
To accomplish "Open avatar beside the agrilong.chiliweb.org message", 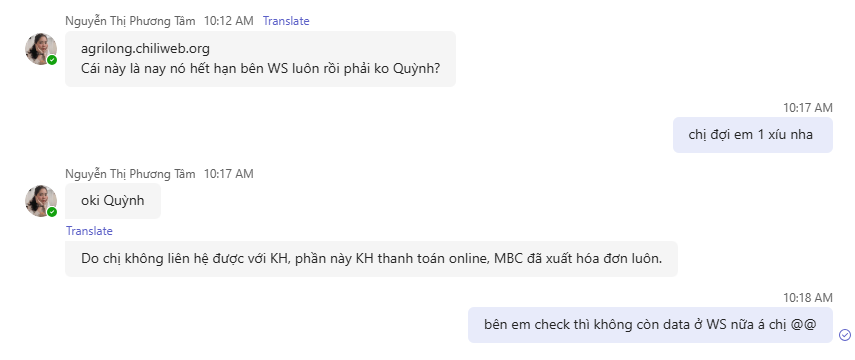I will (41, 49).
